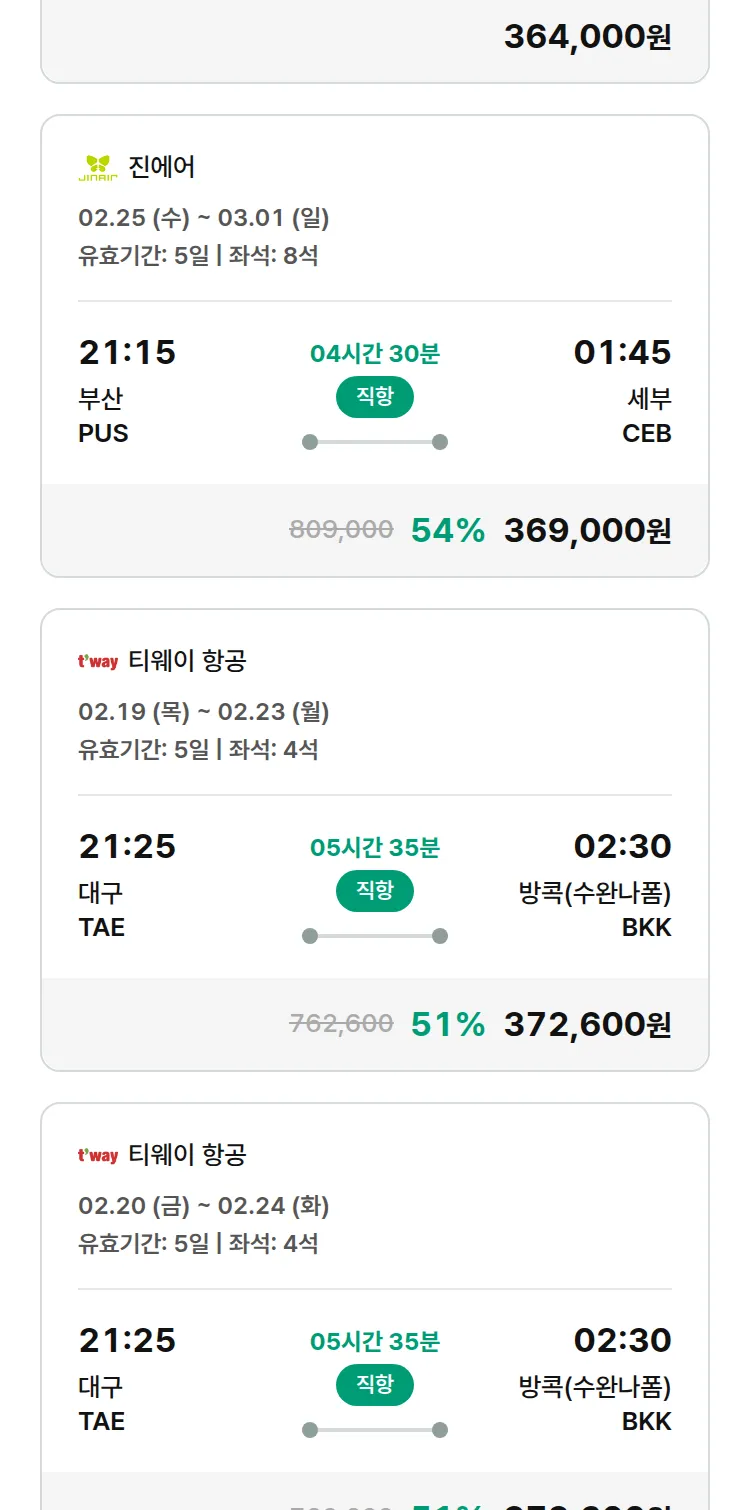The width and height of the screenshot is (750, 1510).
Task: Tap the 01:45 Cebu arrival time
Action: click(x=622, y=352)
